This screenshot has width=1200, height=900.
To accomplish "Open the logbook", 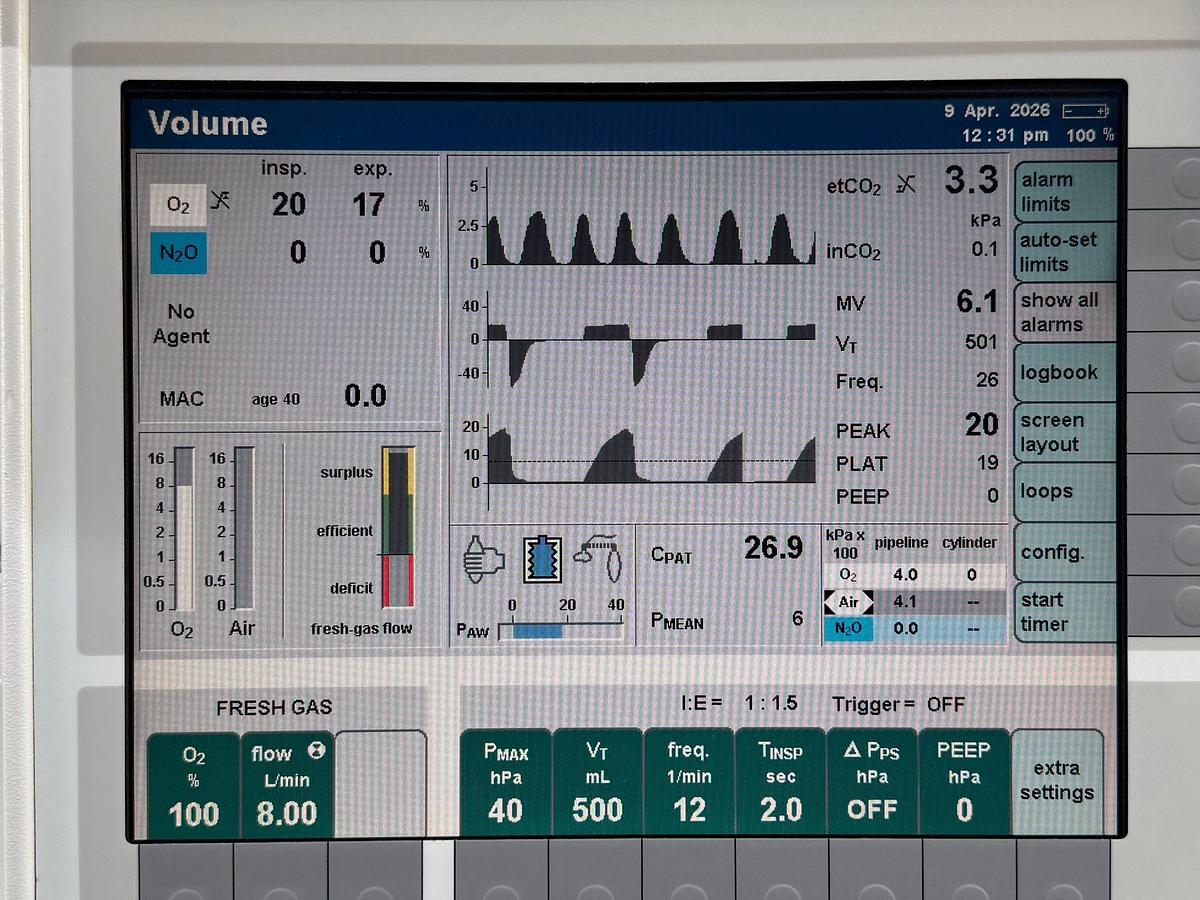I will pyautogui.click(x=1063, y=372).
